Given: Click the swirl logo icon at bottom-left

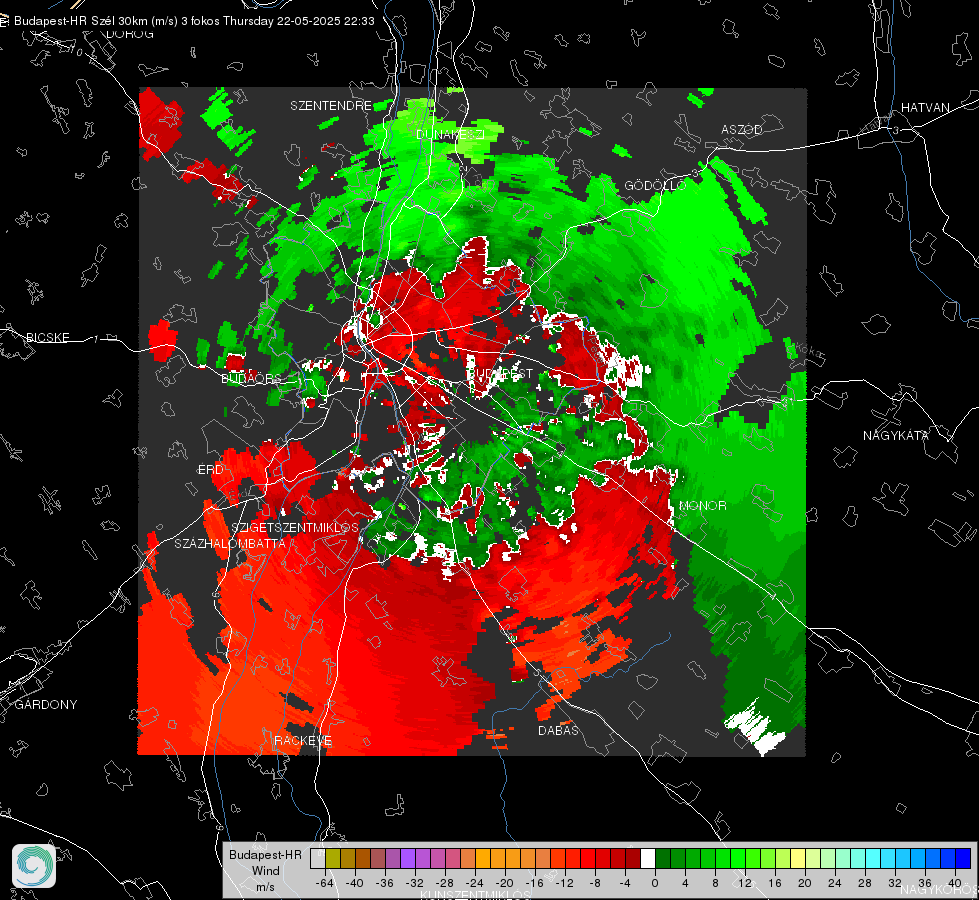Looking at the screenshot, I should tap(34, 866).
